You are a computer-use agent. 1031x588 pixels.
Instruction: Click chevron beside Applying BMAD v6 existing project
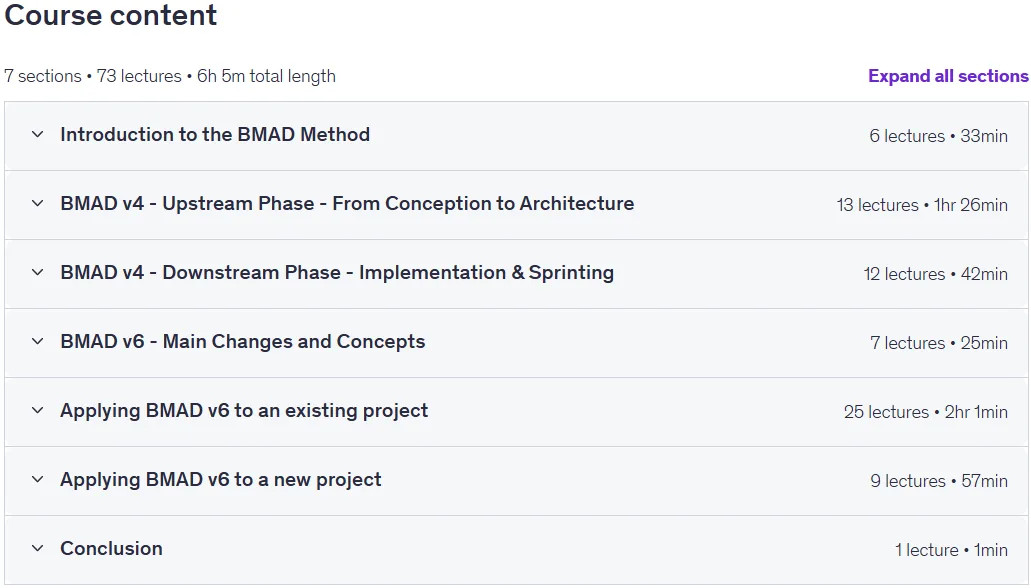37,411
